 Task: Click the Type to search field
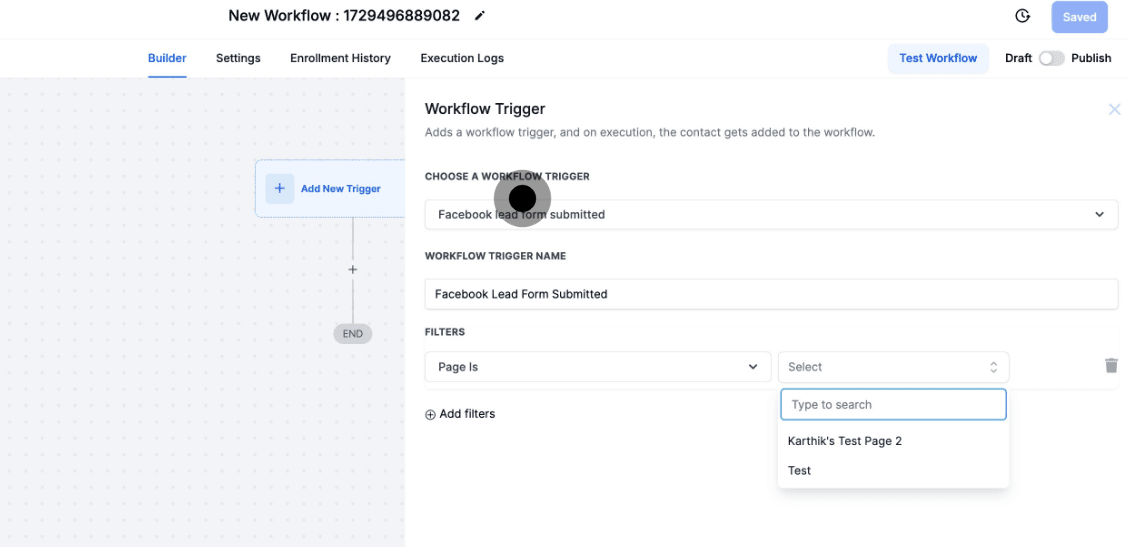pos(893,405)
